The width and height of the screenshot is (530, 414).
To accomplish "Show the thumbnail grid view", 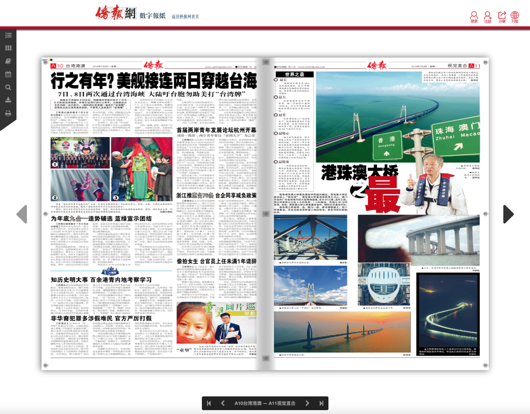I will (x=8, y=48).
